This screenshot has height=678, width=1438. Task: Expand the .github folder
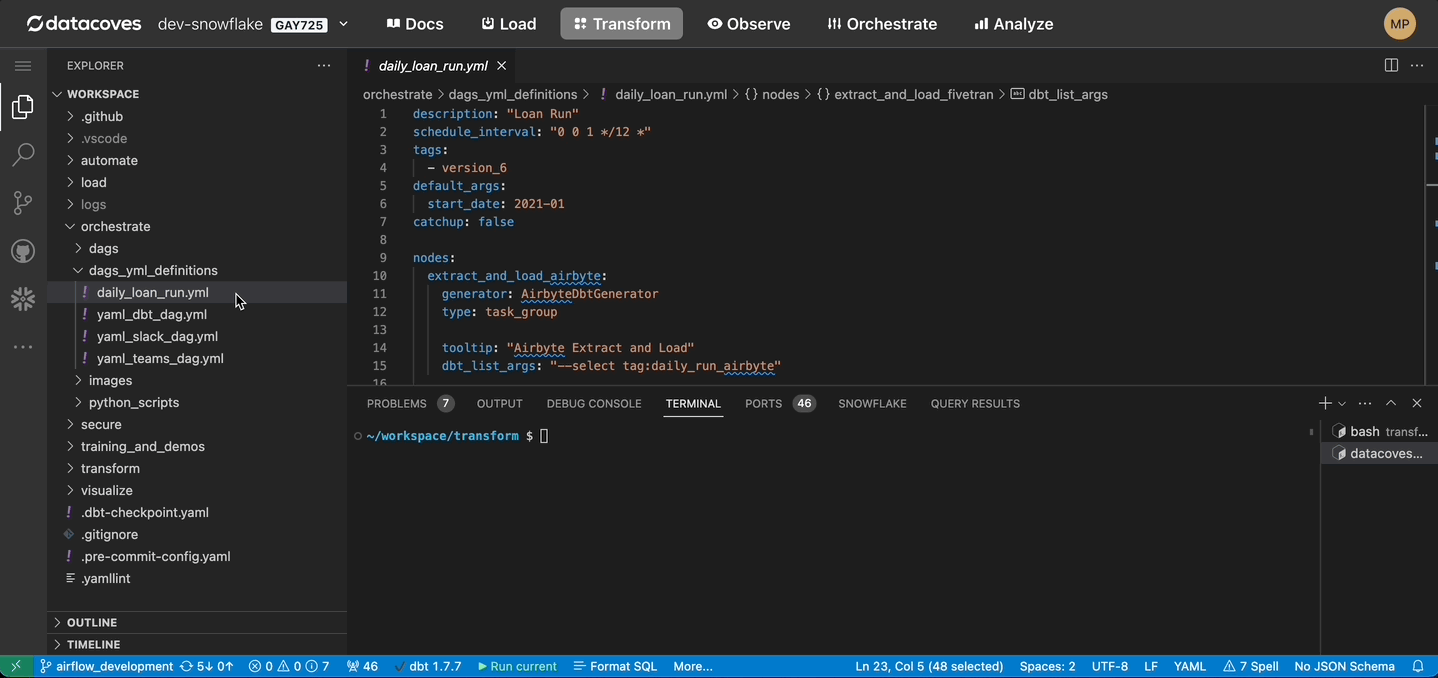point(197,116)
